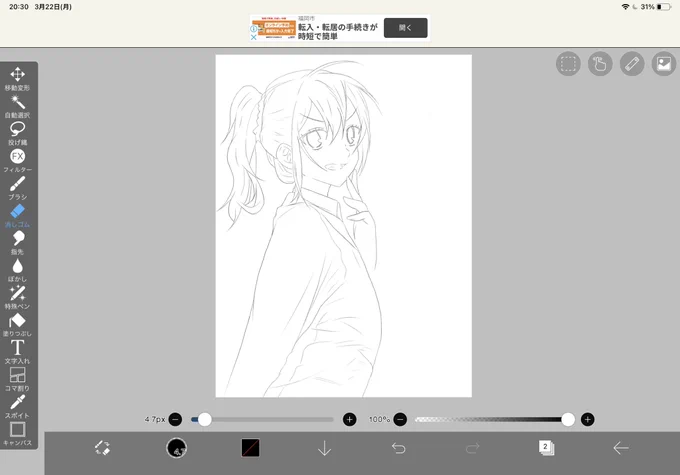Select the 文字入れ text tool
Viewport: 680px width, 475px height.
pos(17,352)
